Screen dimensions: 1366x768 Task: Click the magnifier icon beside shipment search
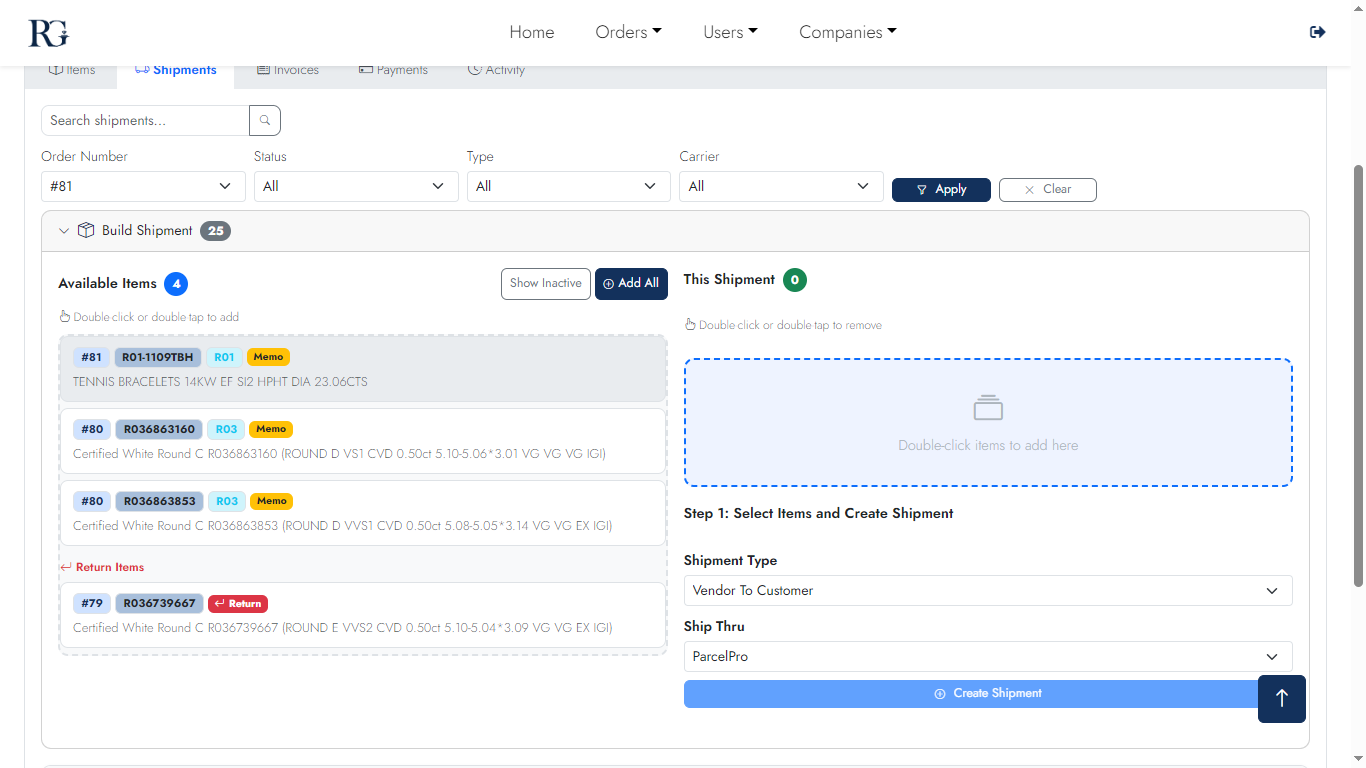(264, 120)
